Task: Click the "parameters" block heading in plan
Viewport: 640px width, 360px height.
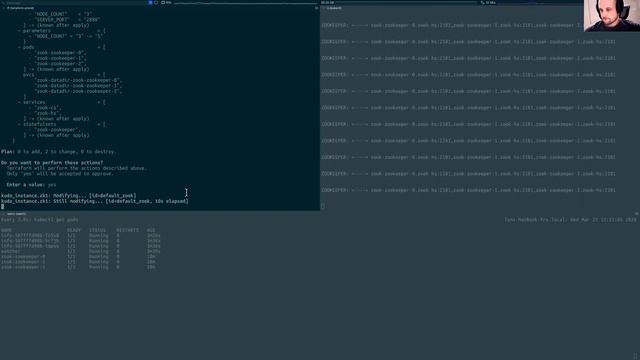Action: (x=36, y=31)
